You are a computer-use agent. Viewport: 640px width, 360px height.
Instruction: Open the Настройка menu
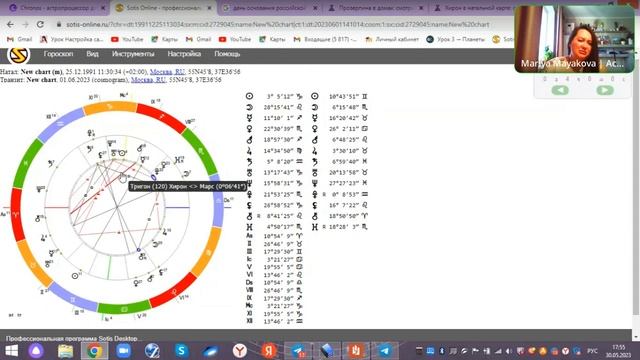tap(184, 54)
